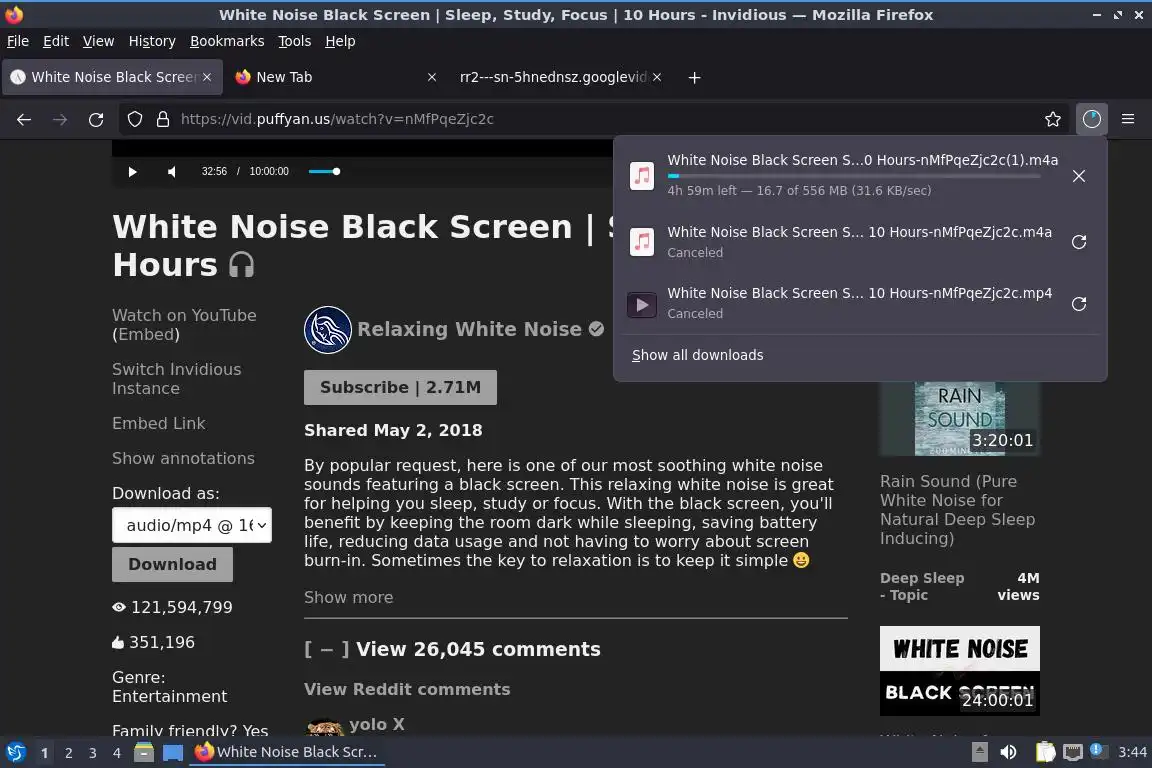The image size is (1152, 768).
Task: Open commenter yolo X's name
Action: [x=377, y=725]
